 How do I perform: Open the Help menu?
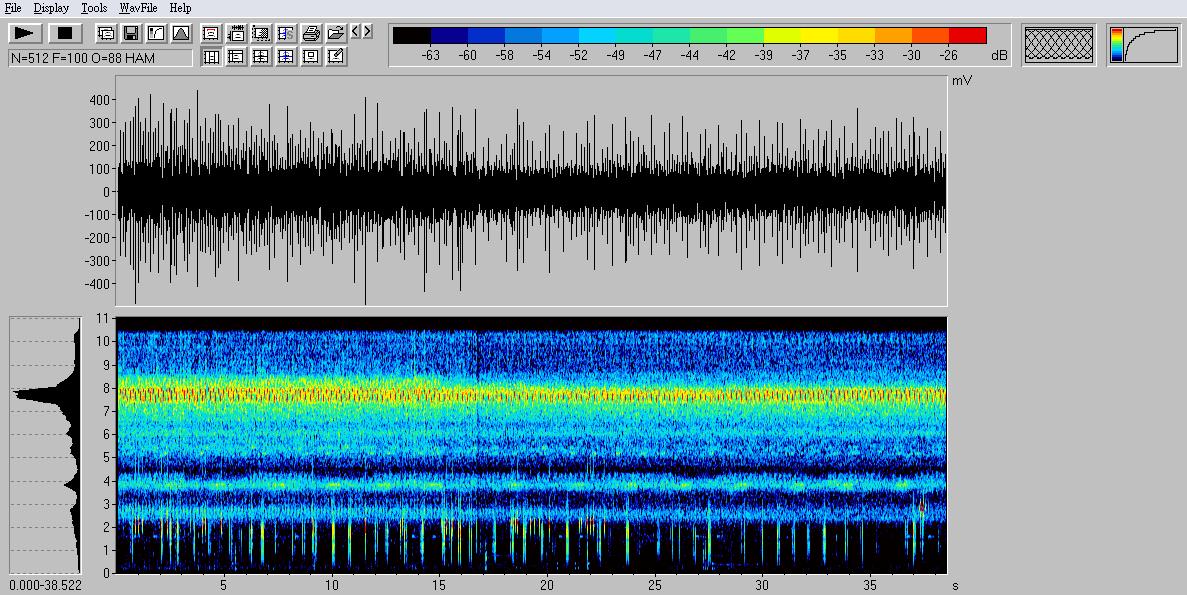point(180,8)
